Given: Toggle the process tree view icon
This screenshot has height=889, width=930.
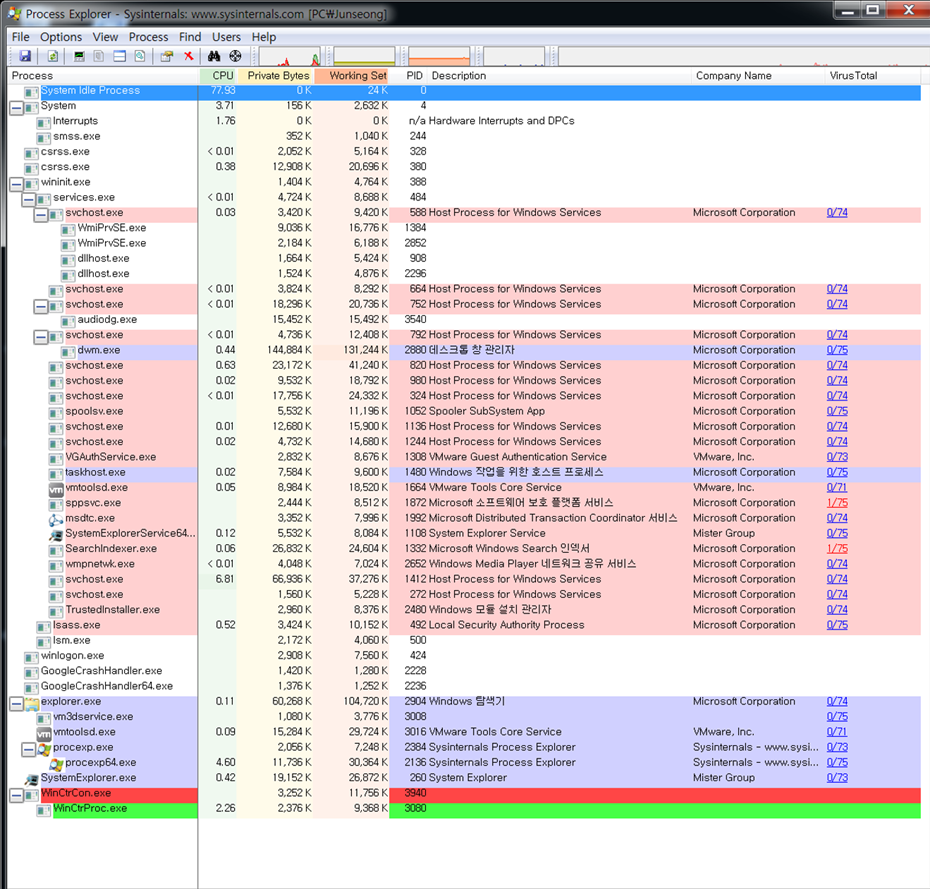Looking at the screenshot, I should (99, 56).
